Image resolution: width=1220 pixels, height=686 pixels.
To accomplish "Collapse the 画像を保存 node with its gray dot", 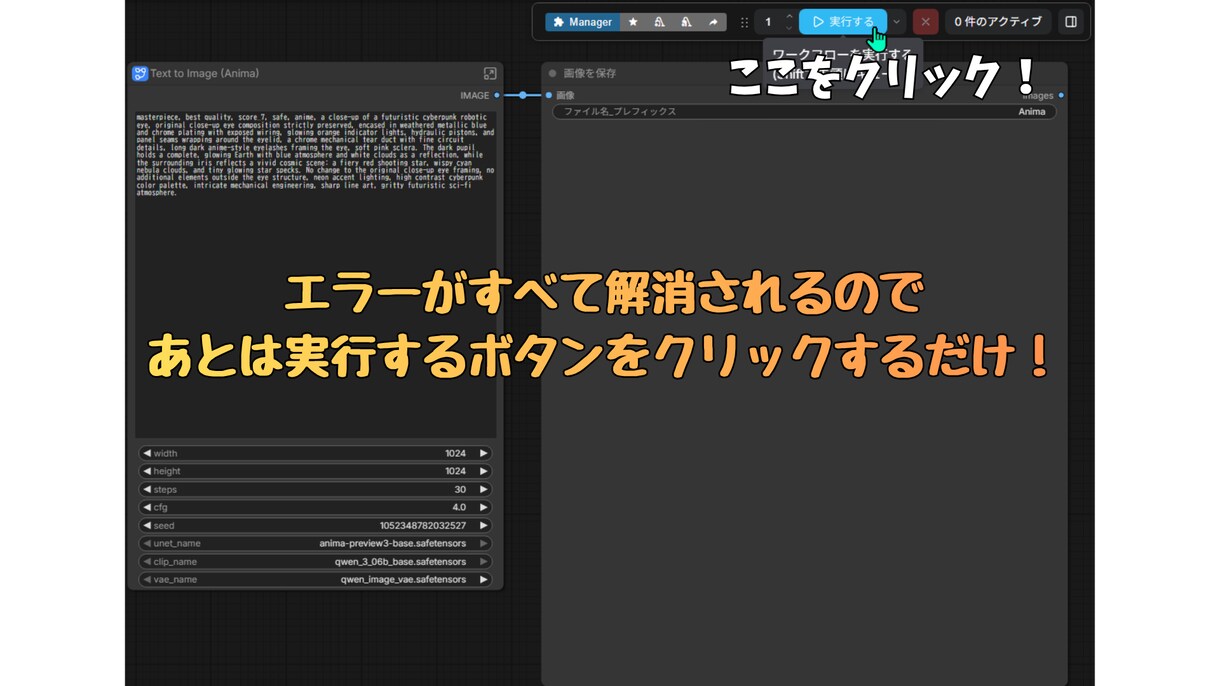I will pos(552,73).
